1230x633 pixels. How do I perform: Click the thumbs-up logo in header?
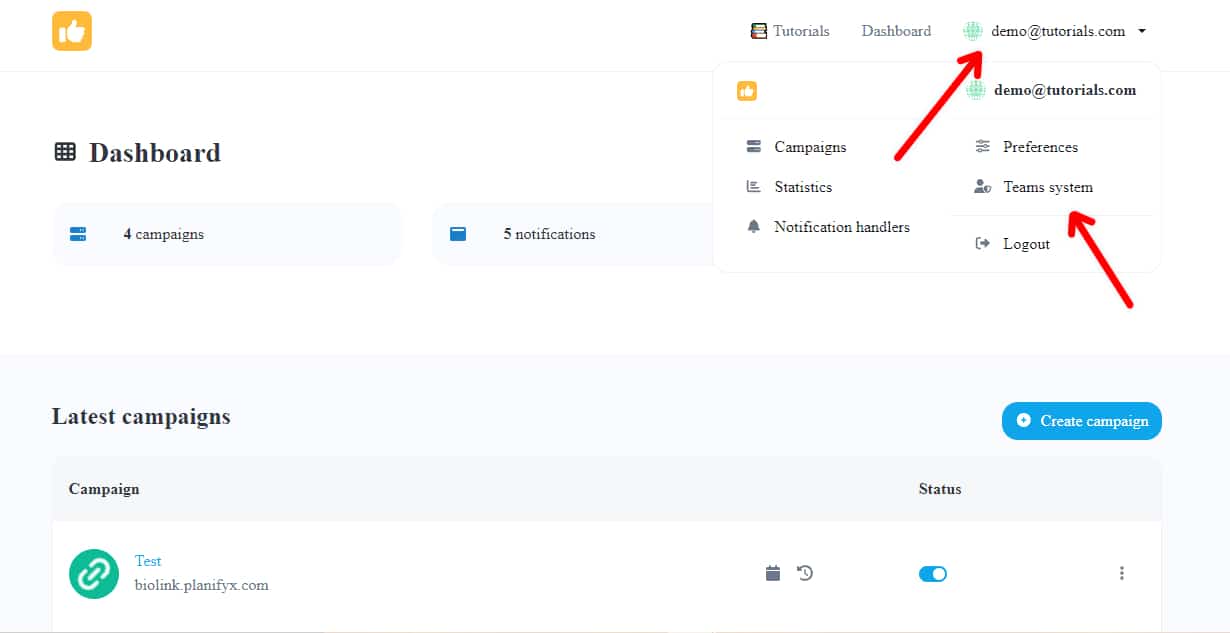point(72,31)
